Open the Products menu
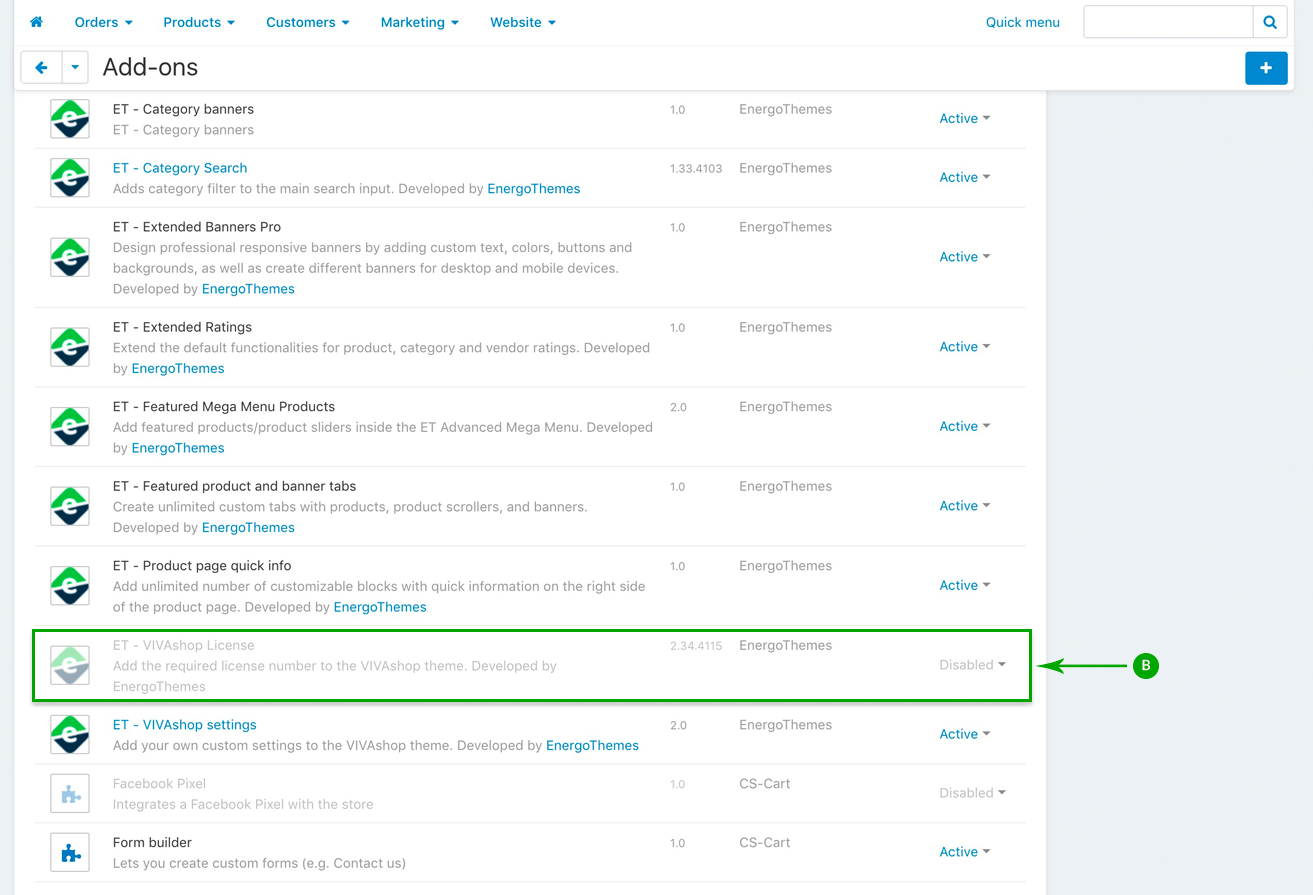1313x895 pixels. 199,22
